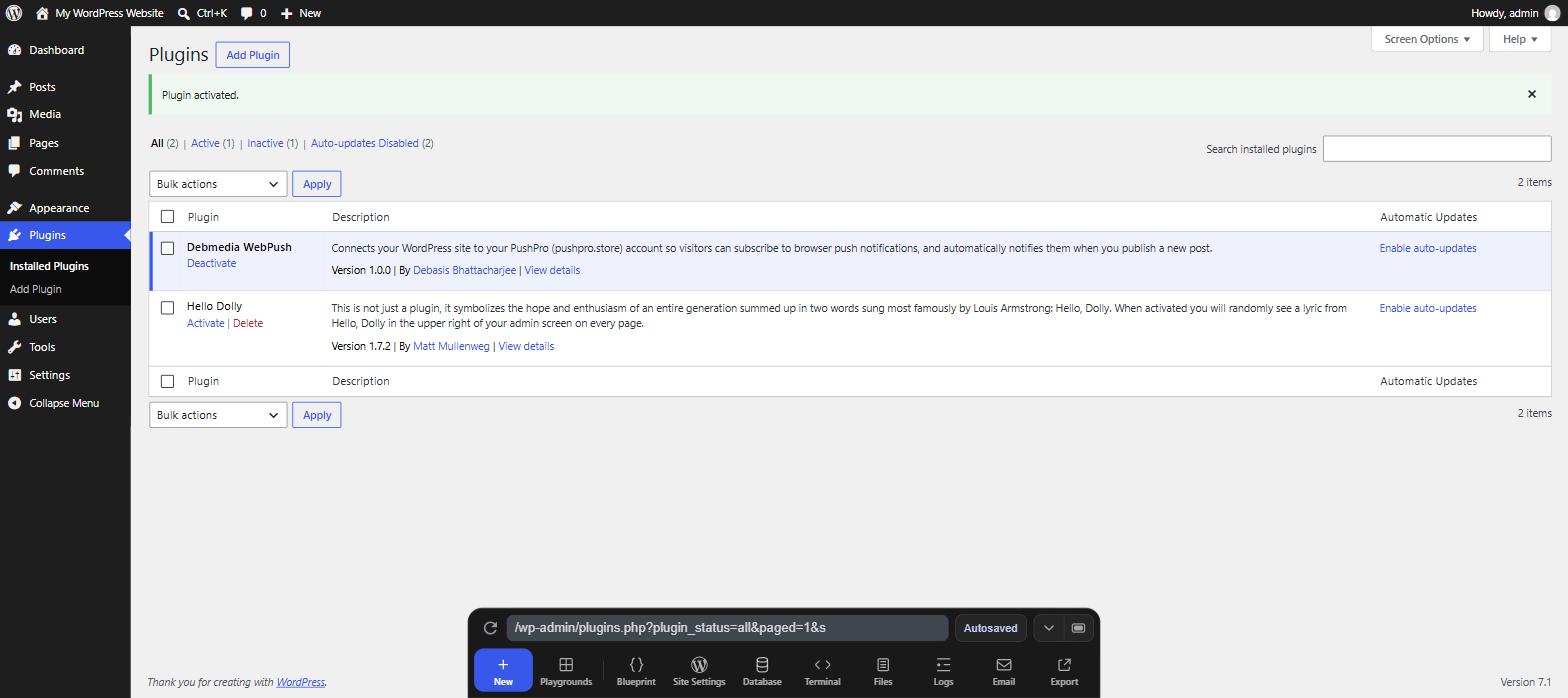Expand the Help panel
This screenshot has width=1568, height=698.
(1520, 39)
